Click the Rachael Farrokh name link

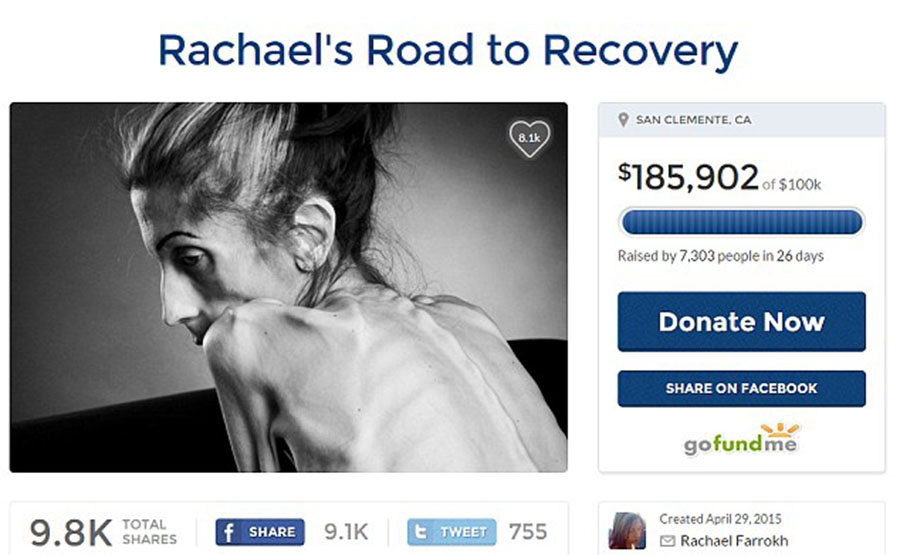pos(734,541)
